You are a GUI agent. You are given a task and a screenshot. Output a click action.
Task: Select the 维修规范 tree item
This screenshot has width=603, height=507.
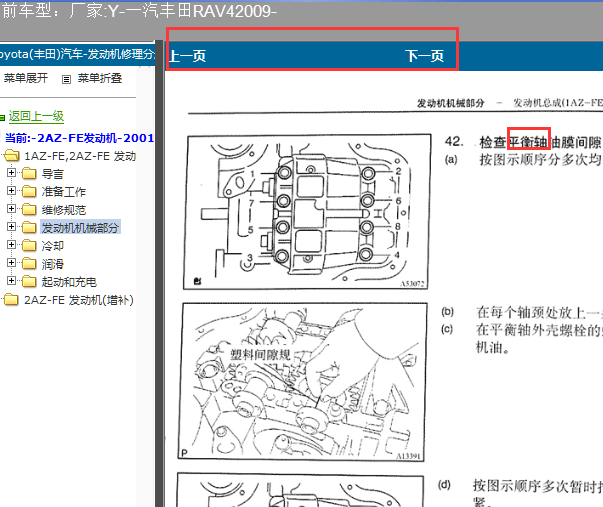point(63,210)
